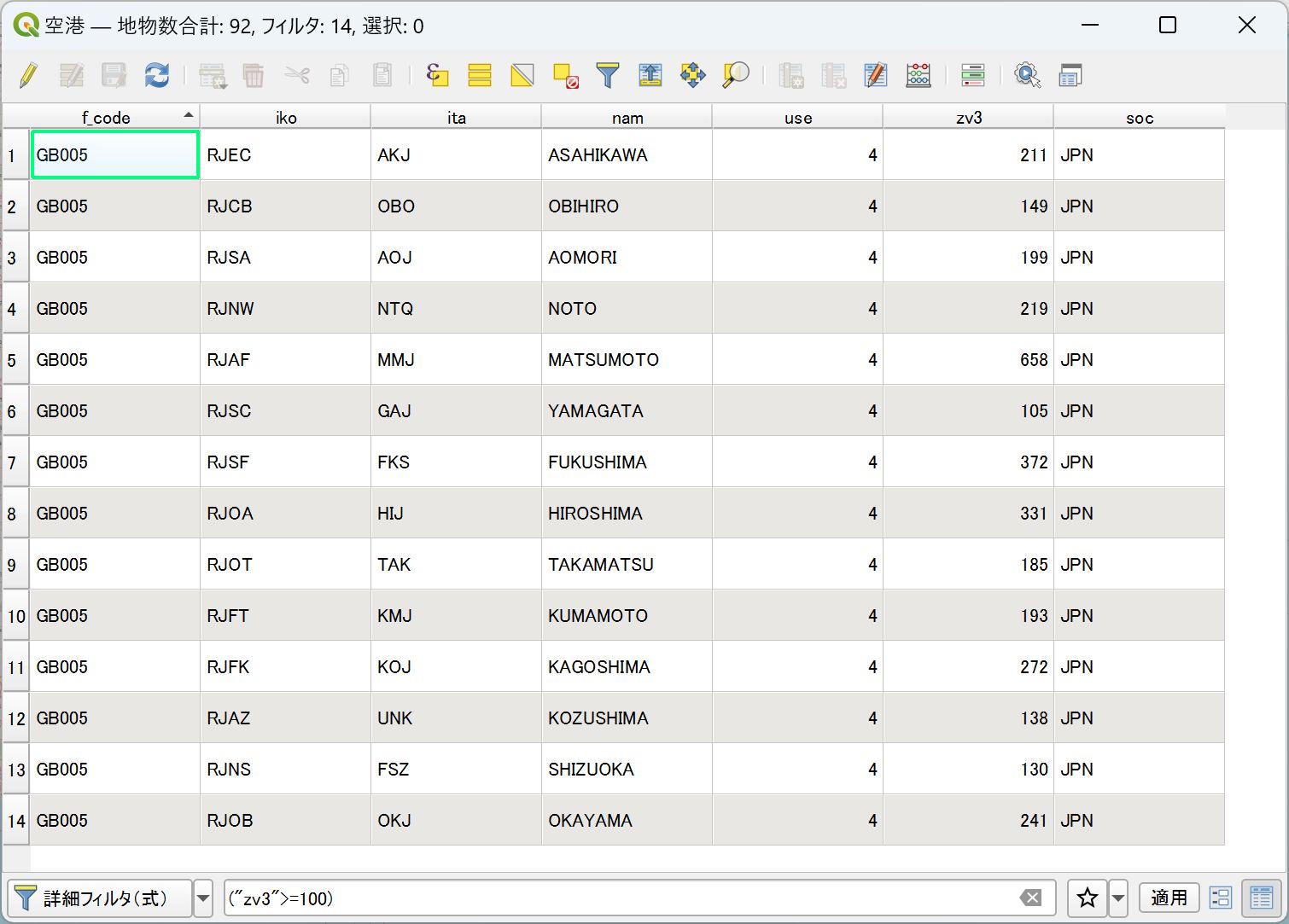
Task: Click the iko column header
Action: pyautogui.click(x=286, y=118)
